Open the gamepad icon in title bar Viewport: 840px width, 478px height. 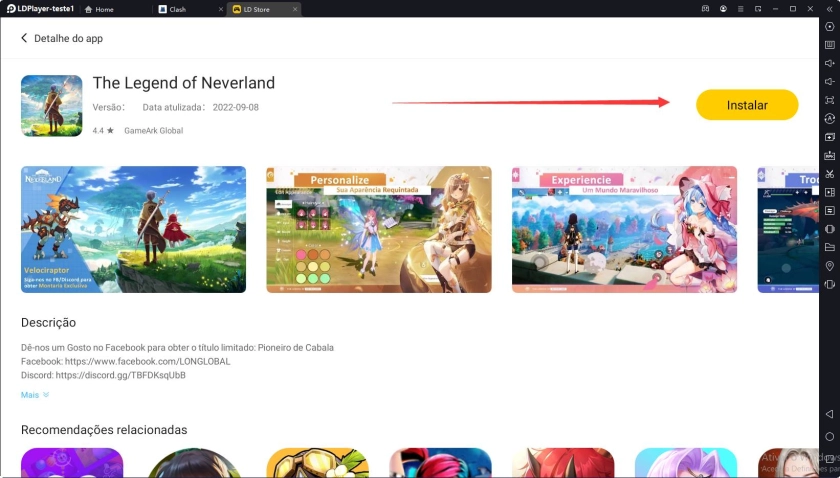tap(706, 9)
